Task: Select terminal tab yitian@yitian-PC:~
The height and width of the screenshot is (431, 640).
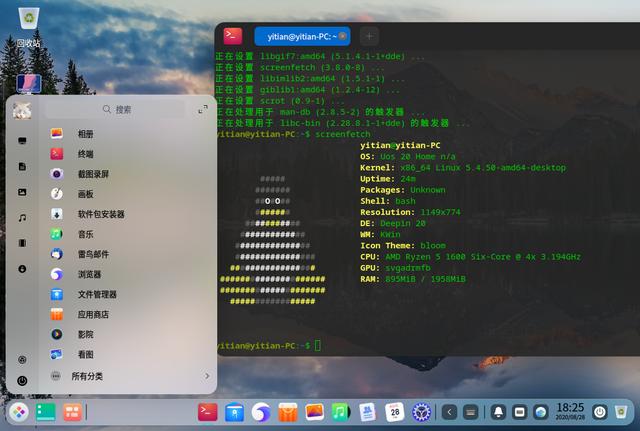Action: click(x=302, y=36)
